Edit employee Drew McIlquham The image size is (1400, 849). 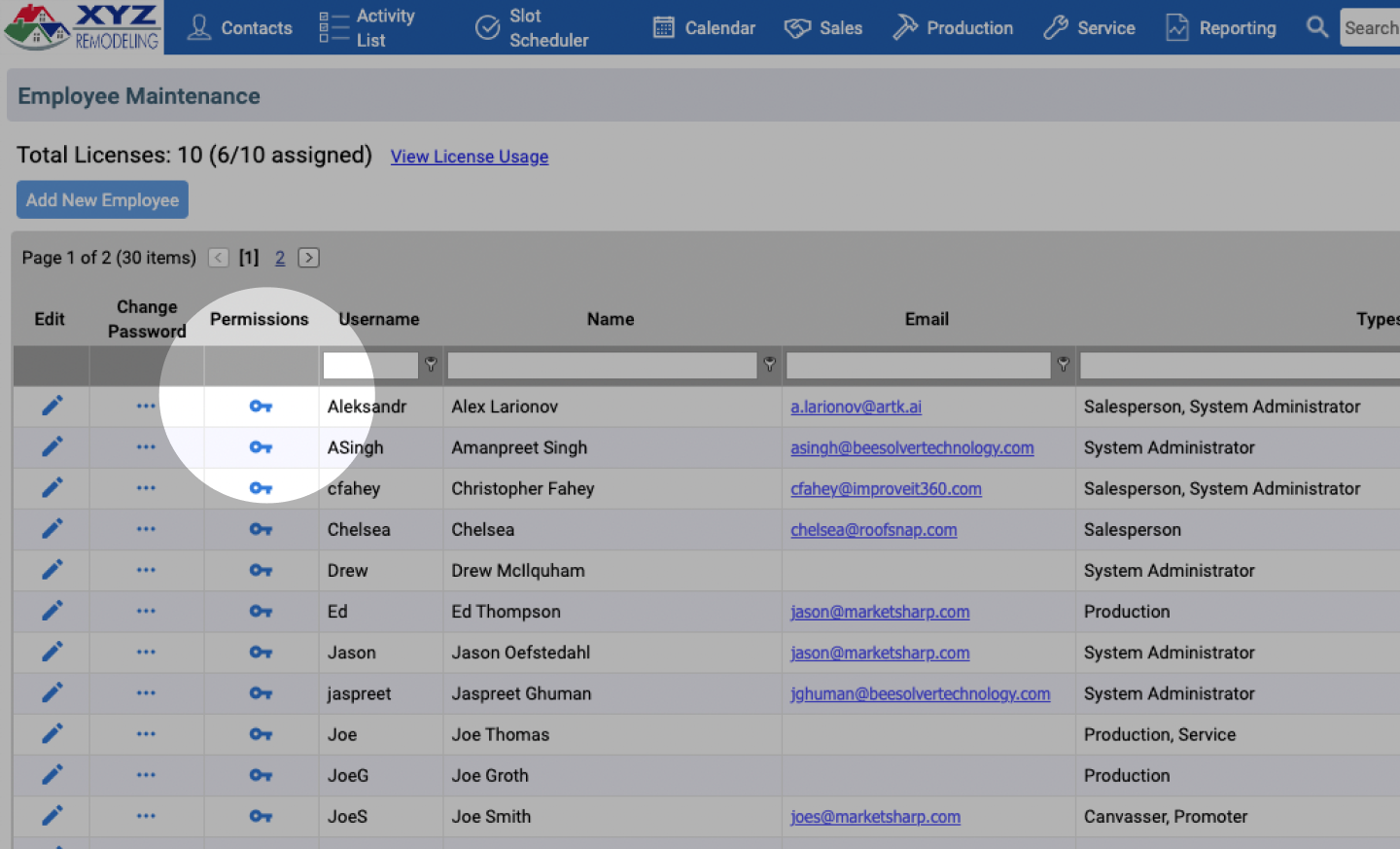click(52, 570)
